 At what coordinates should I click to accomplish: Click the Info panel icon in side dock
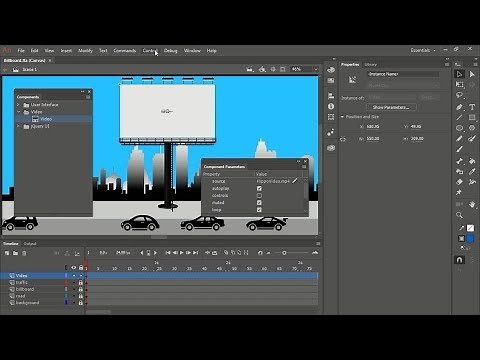(331, 106)
